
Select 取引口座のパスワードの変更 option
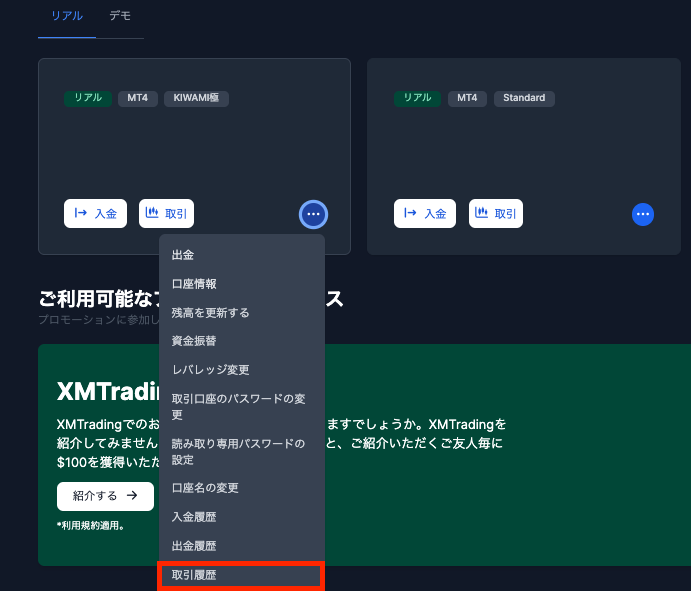pyautogui.click(x=238, y=406)
